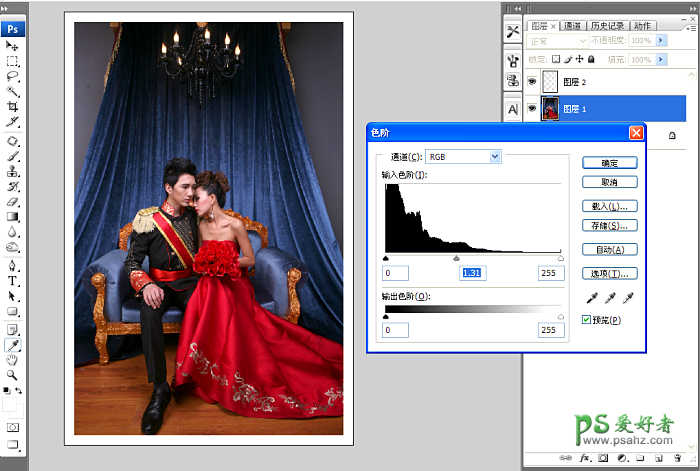Screen dimensions: 700x471
Task: Select the Zoom magnifier tool
Action: click(x=13, y=374)
